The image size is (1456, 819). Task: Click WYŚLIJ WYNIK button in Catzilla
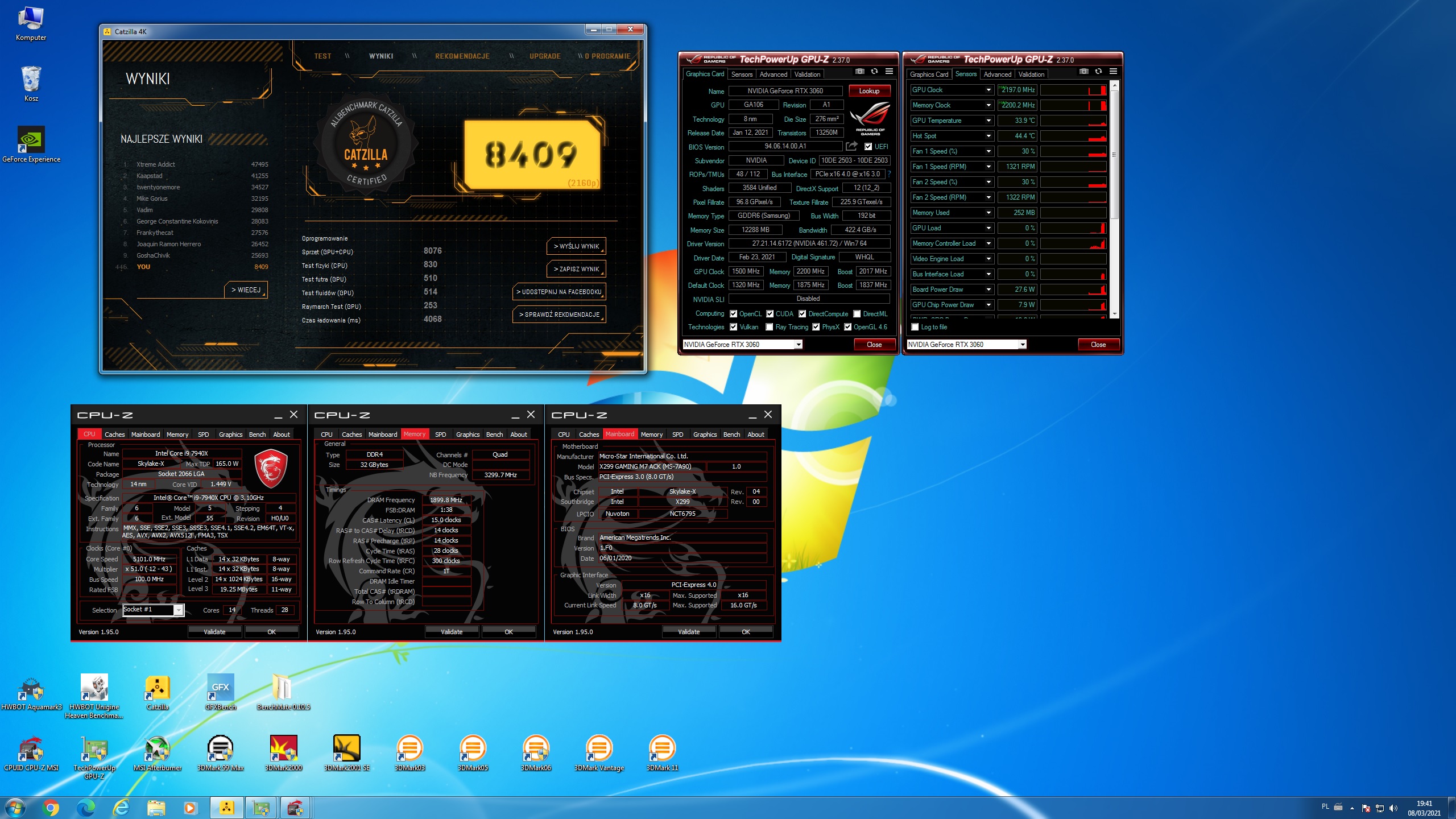576,246
